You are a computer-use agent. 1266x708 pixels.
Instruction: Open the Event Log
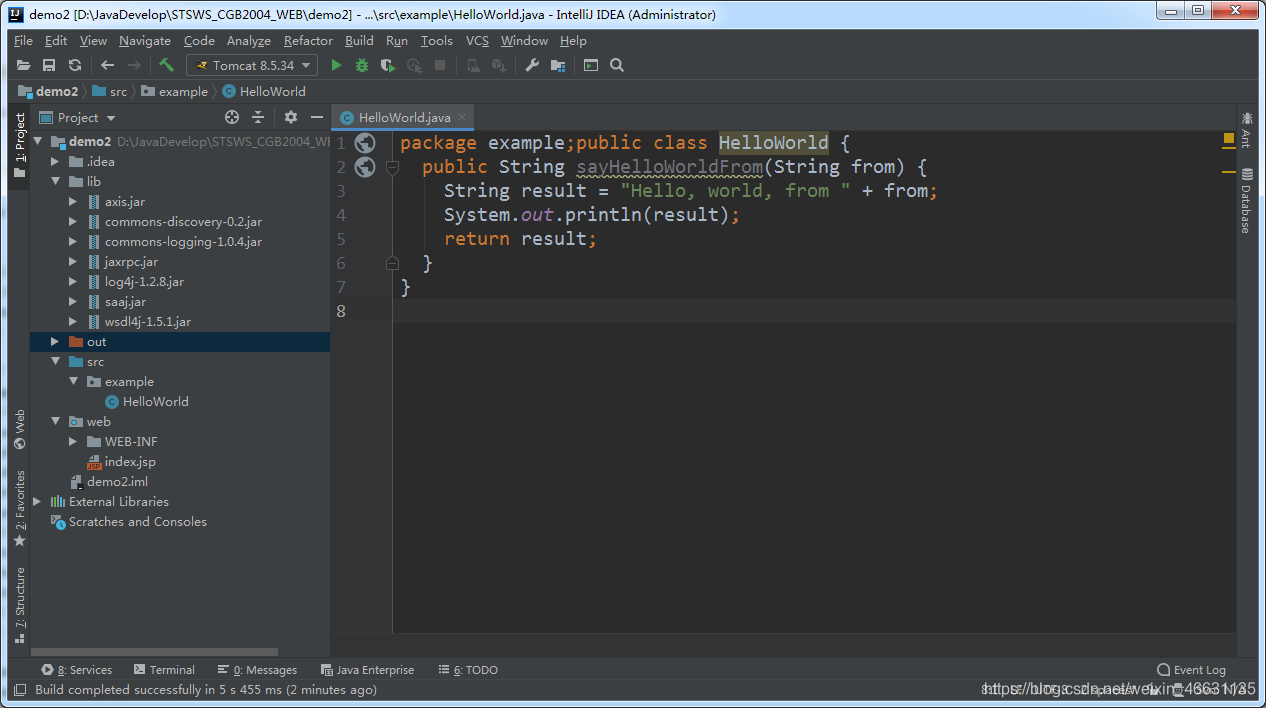[1191, 670]
